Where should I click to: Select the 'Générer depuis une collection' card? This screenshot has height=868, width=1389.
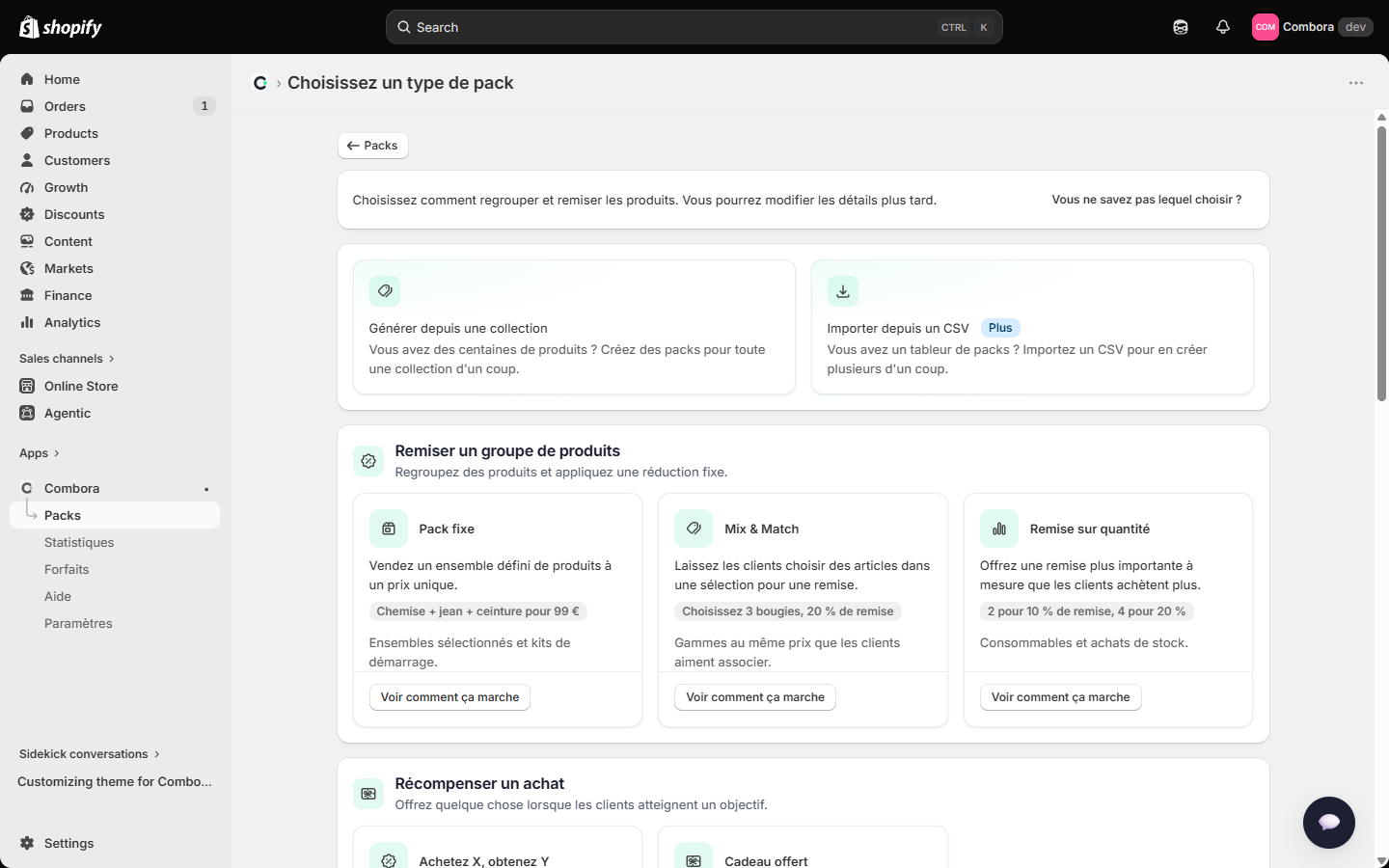point(574,327)
